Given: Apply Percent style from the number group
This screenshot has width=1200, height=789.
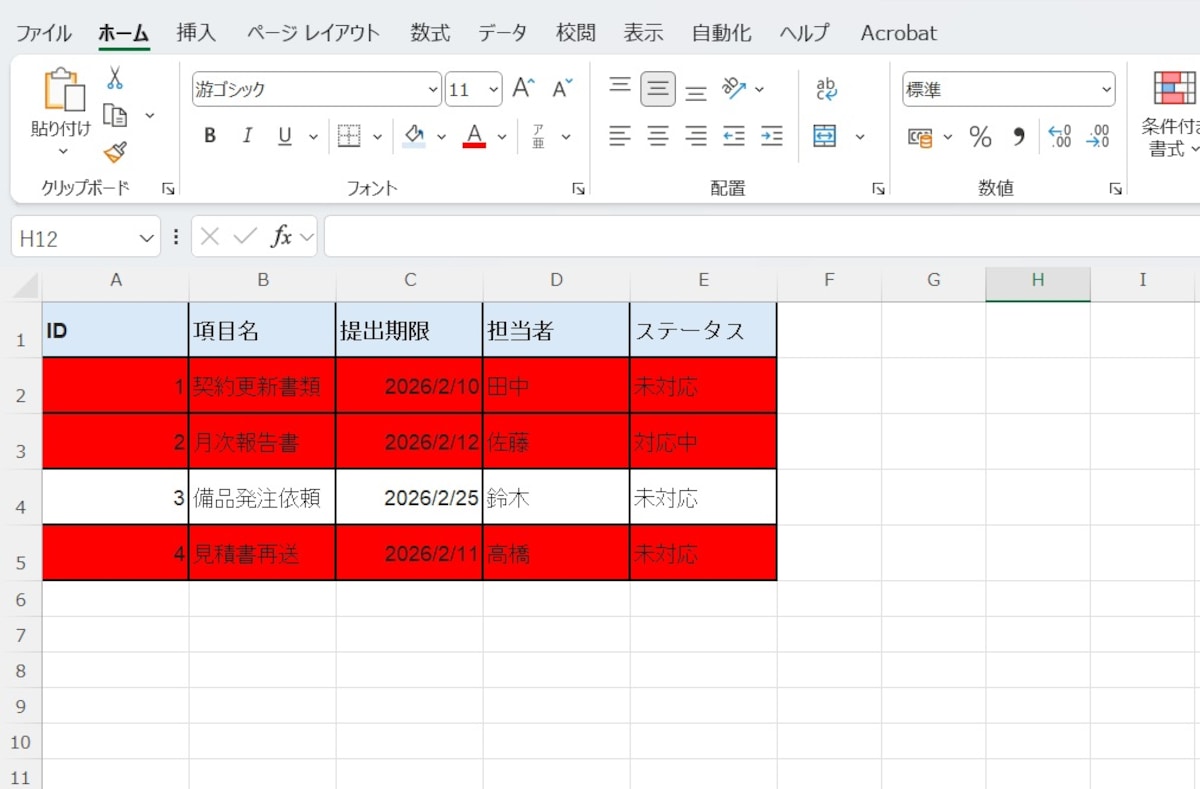Looking at the screenshot, I should 980,137.
